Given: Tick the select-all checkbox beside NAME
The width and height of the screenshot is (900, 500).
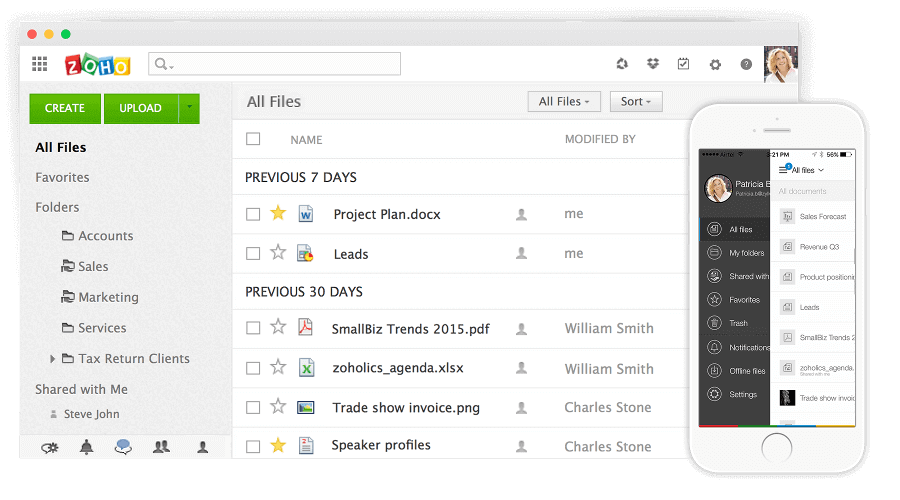Looking at the screenshot, I should 253,139.
